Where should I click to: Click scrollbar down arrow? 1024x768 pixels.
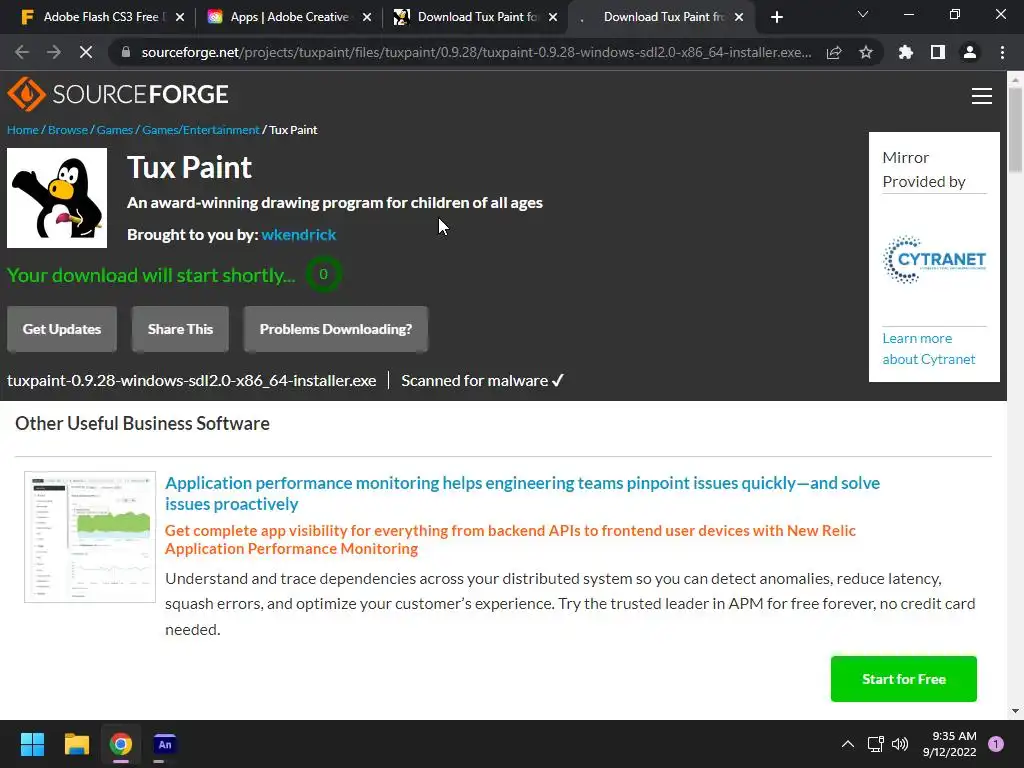click(x=1015, y=711)
